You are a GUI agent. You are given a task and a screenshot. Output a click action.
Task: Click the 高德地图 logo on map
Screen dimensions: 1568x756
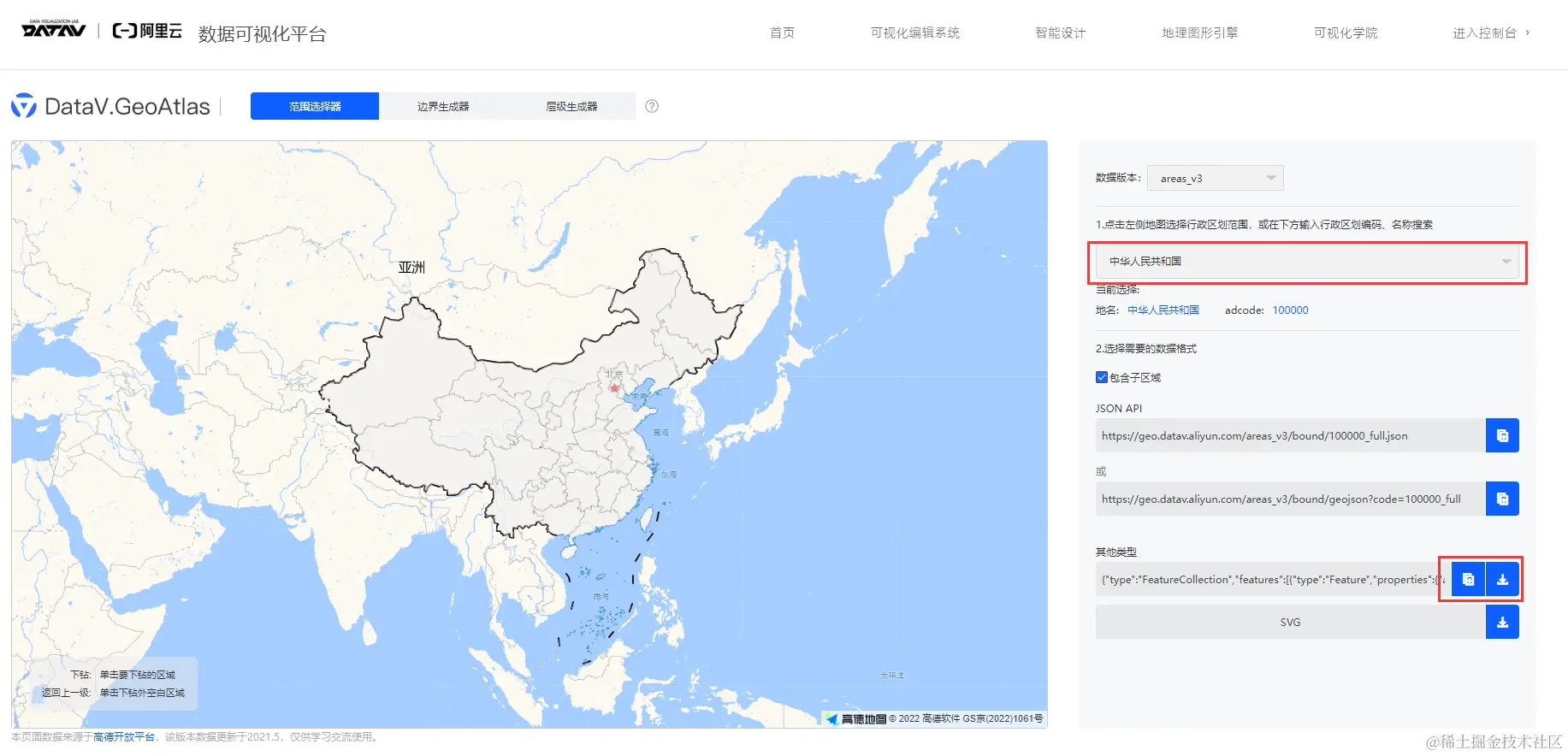856,718
